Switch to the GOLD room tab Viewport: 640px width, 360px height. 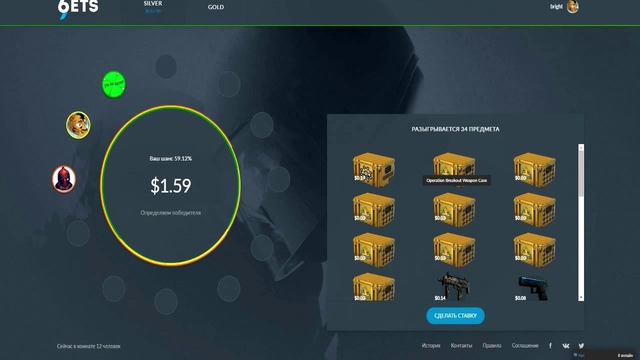[216, 7]
